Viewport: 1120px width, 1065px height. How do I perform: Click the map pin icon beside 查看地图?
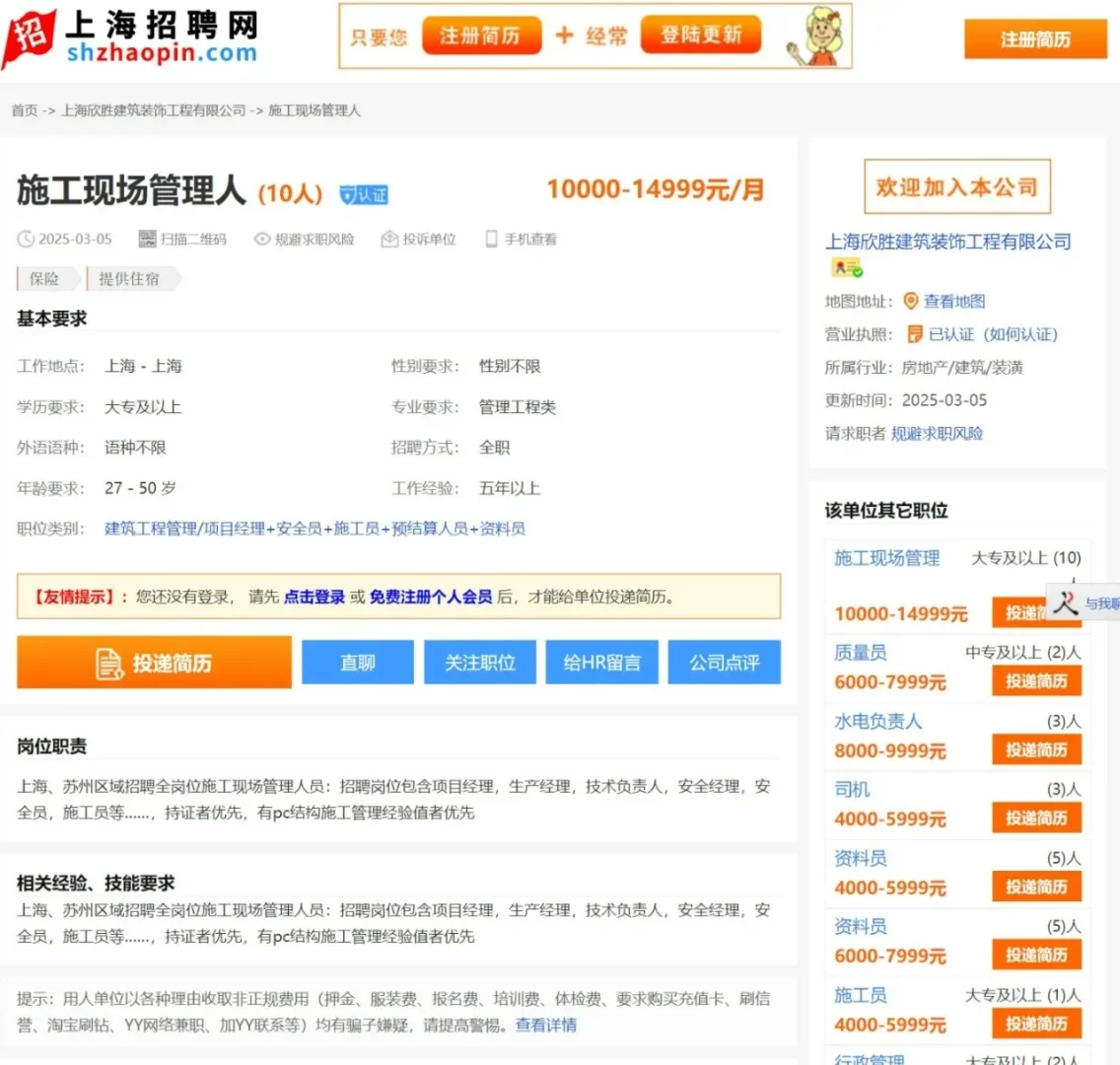pos(909,301)
